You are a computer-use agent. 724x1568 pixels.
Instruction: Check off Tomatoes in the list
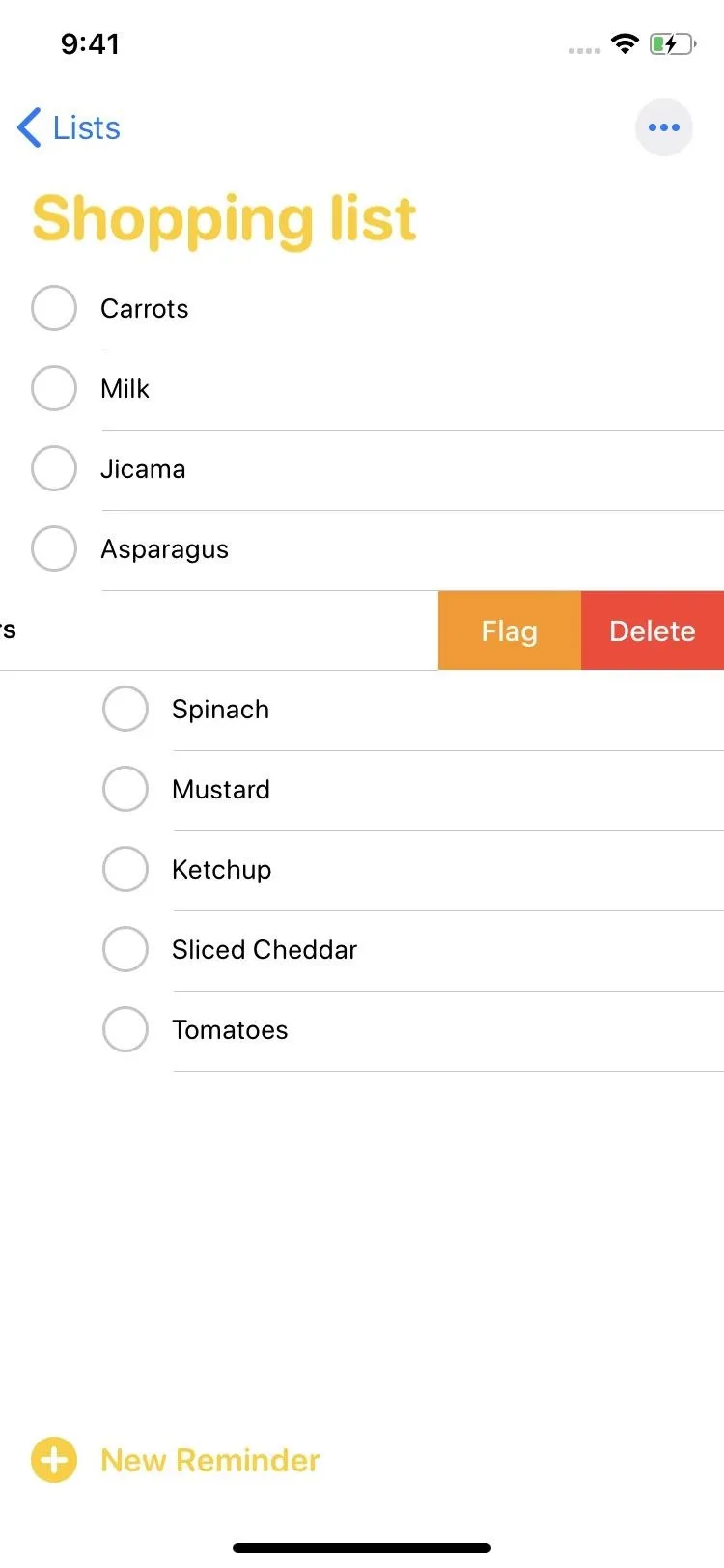pos(125,1029)
